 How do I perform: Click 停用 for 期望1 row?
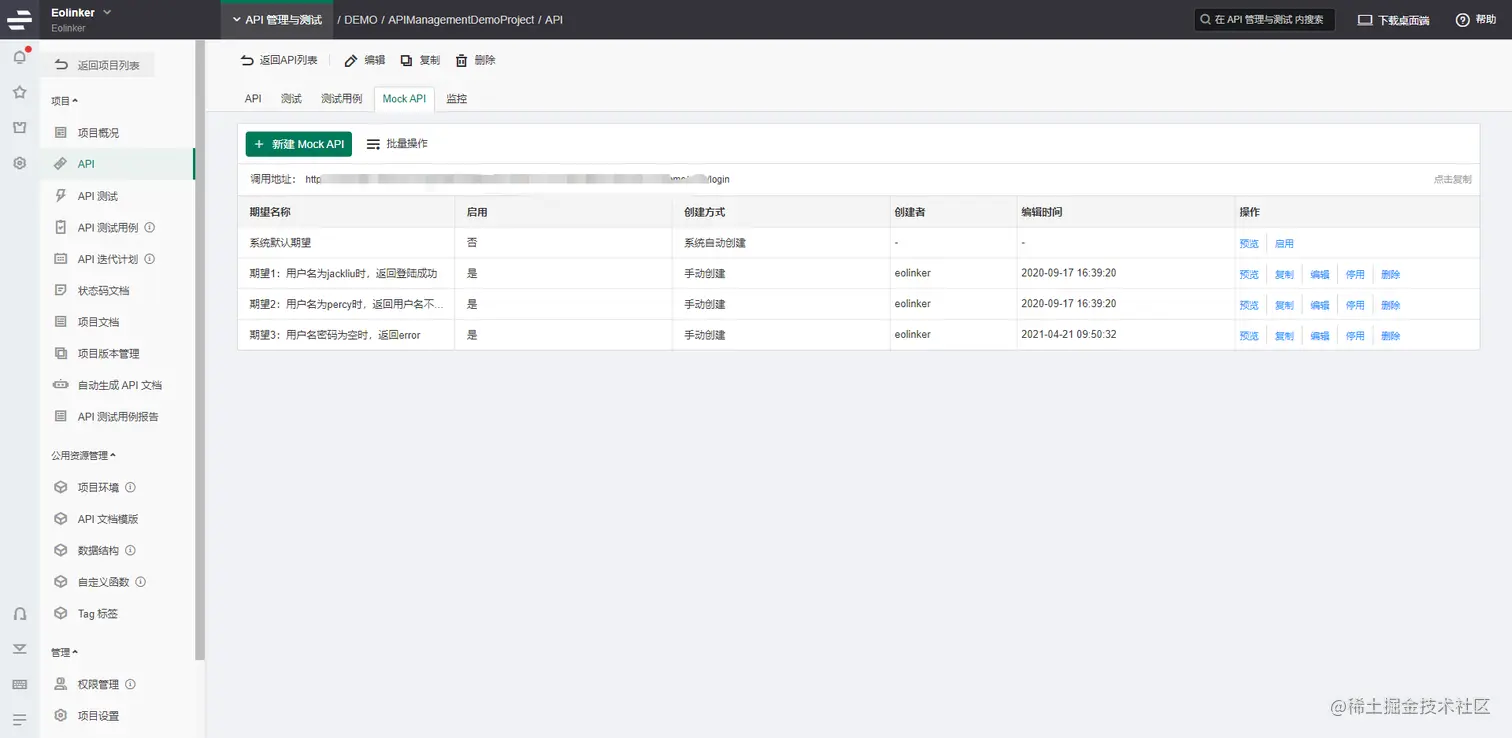point(1355,275)
